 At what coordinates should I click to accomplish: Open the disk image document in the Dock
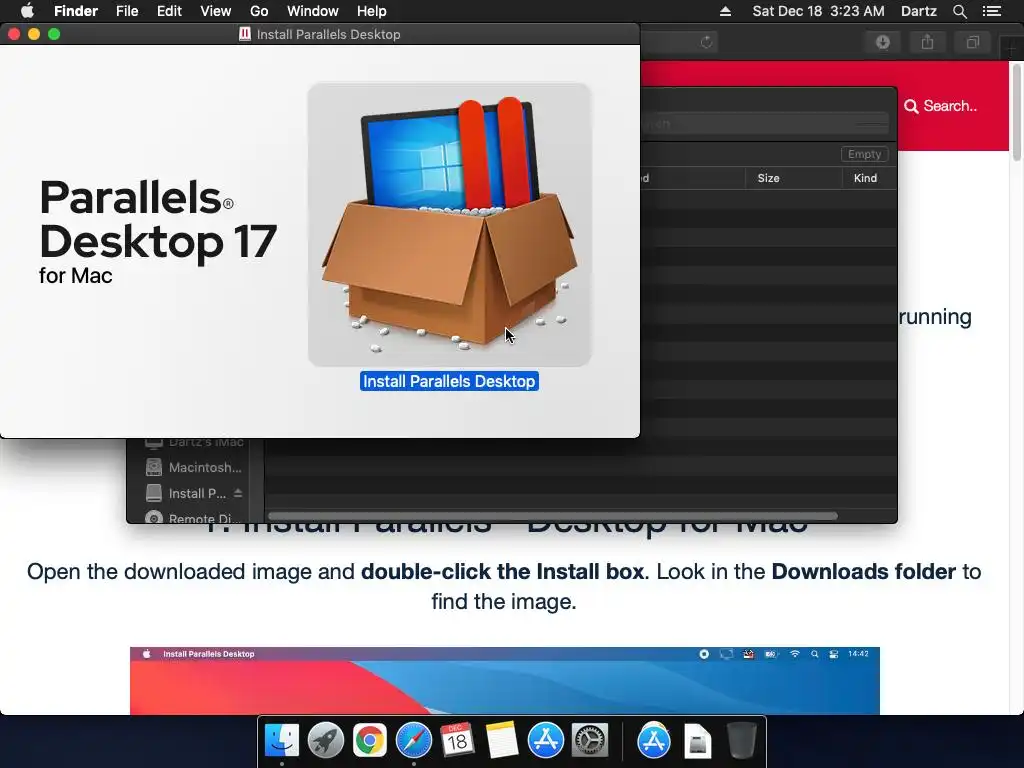[x=697, y=741]
